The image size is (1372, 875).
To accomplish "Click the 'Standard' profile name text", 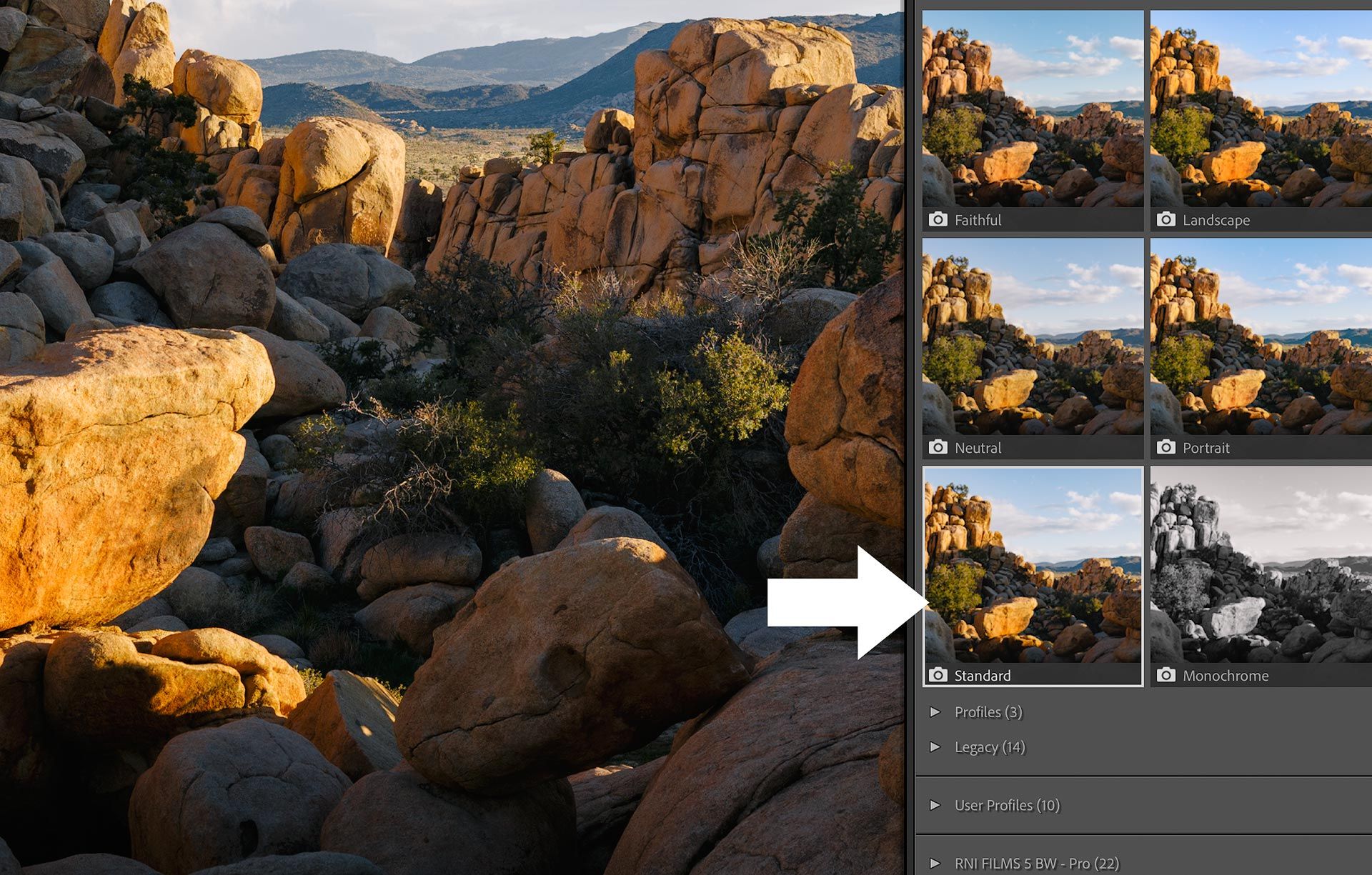I will (x=983, y=676).
